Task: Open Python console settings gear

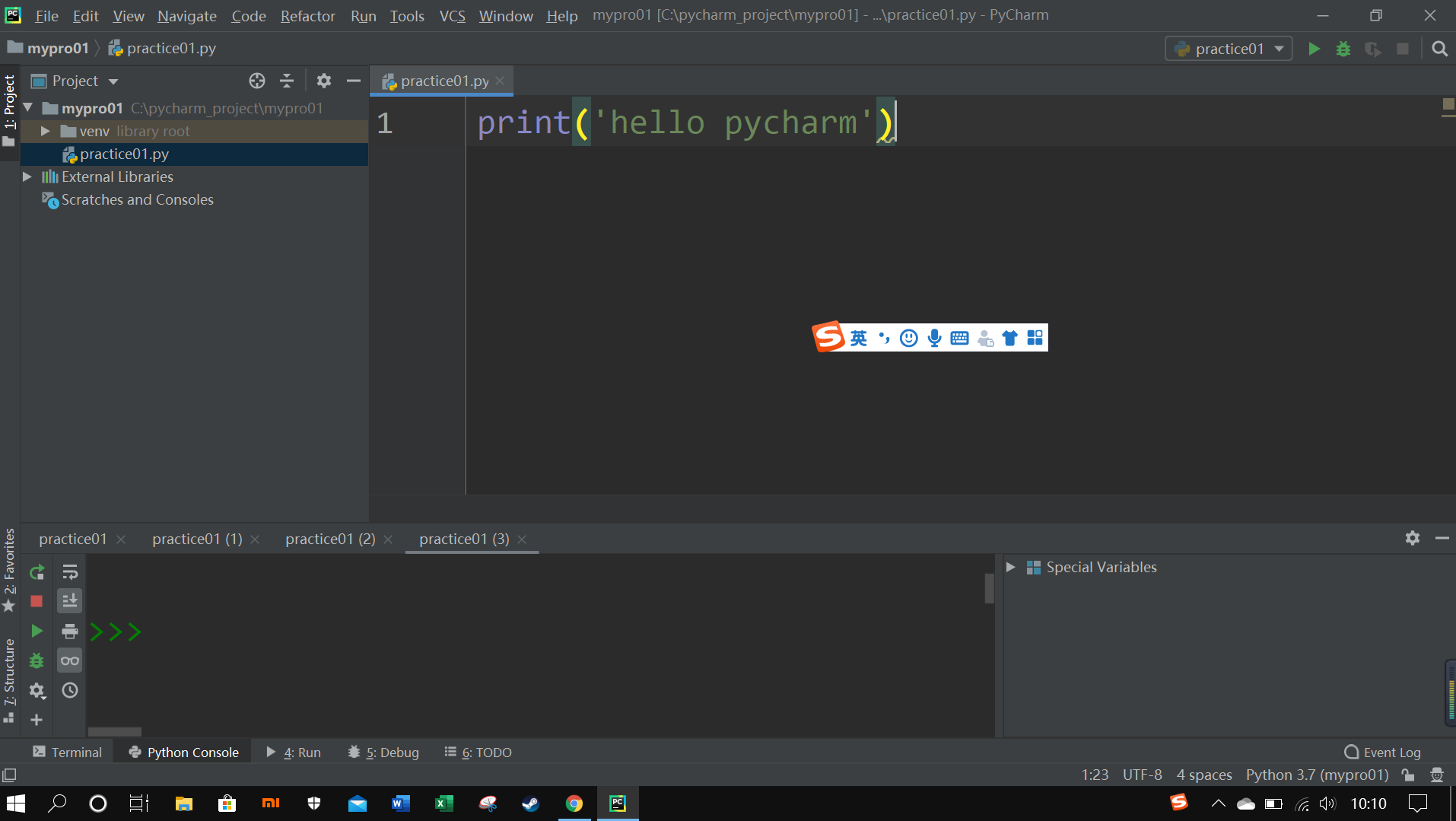Action: point(37,690)
